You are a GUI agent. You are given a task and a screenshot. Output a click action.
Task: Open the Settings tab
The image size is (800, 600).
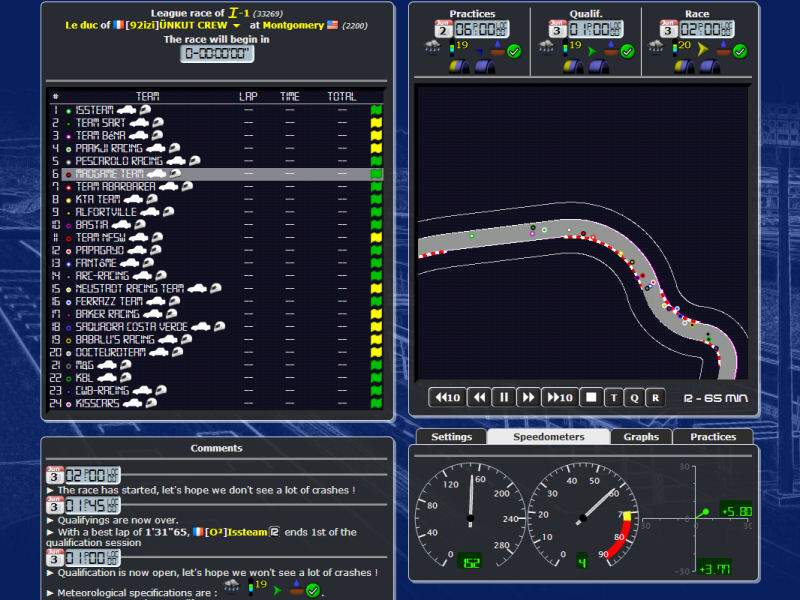(451, 437)
